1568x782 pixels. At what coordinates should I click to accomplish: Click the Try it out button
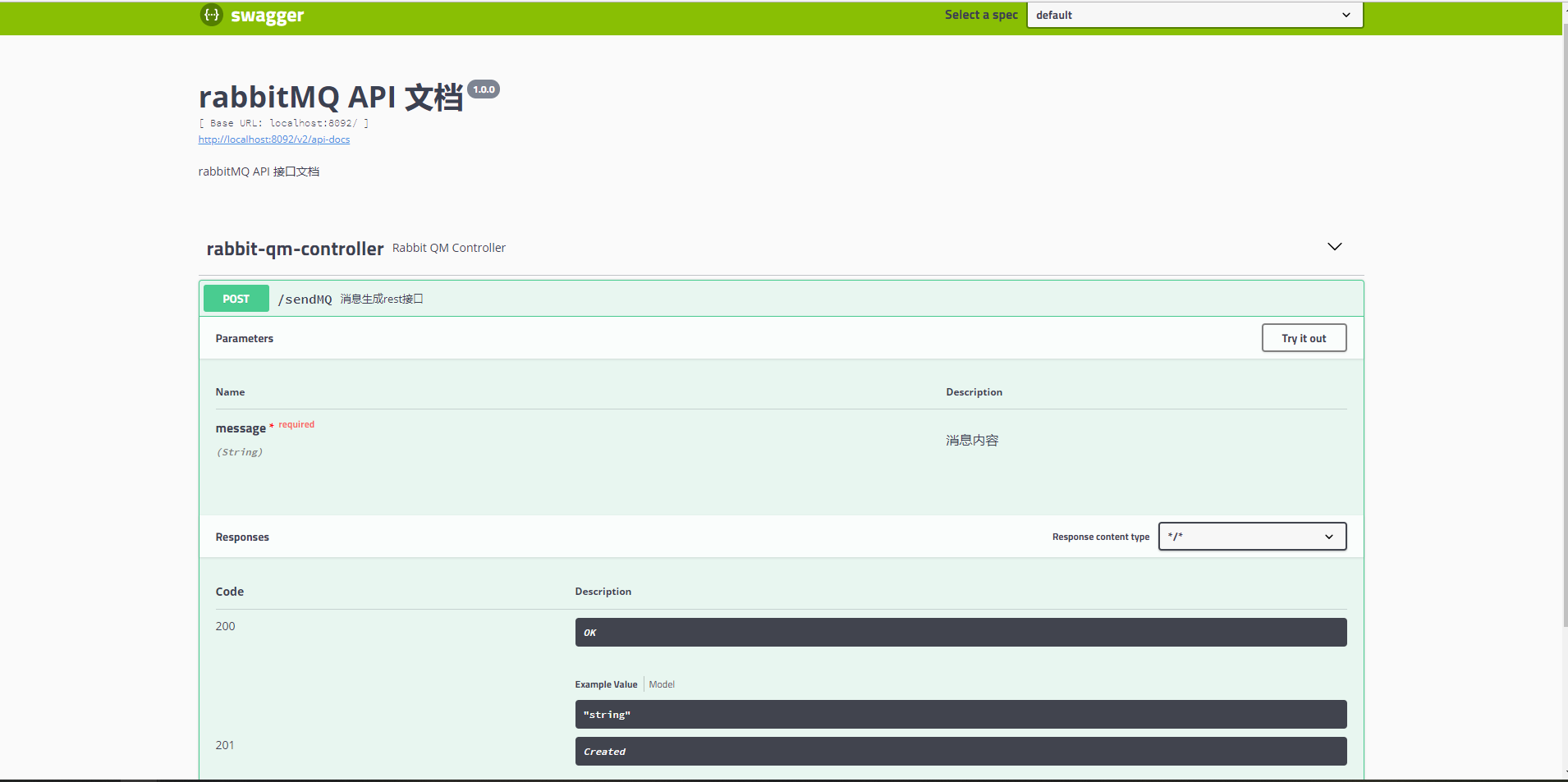click(x=1304, y=338)
